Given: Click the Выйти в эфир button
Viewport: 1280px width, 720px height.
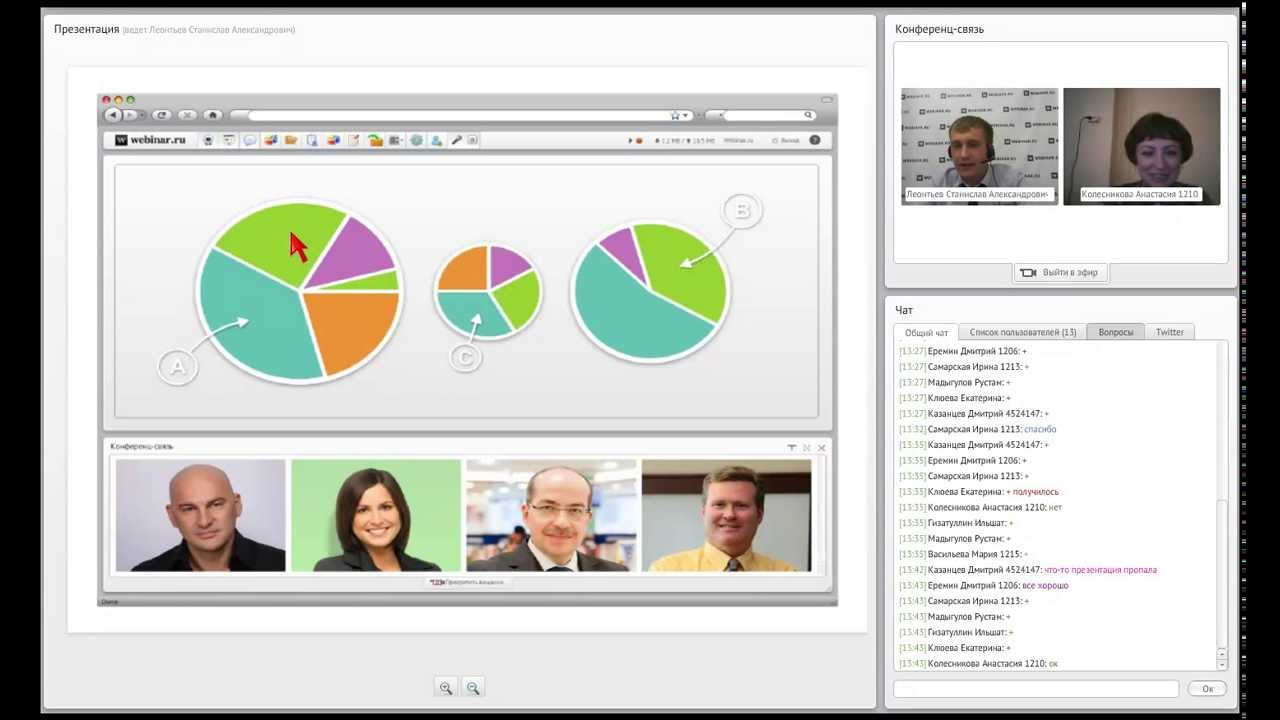Looking at the screenshot, I should tap(1061, 272).
